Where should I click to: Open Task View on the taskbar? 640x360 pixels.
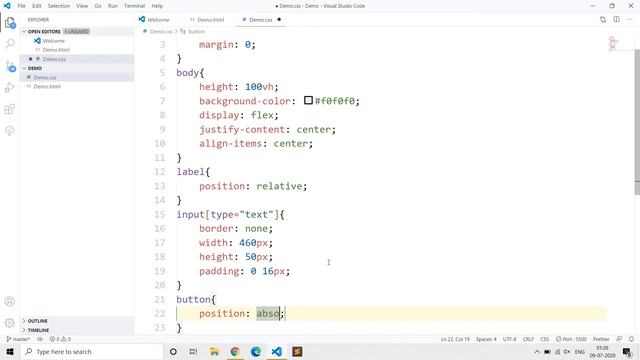pyautogui.click(x=193, y=351)
